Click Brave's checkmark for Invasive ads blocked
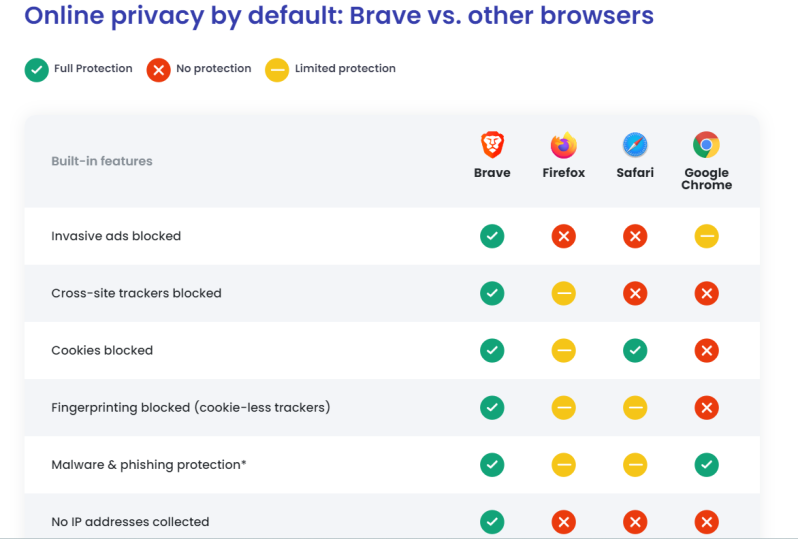Viewport: 798px width, 539px height. click(492, 236)
